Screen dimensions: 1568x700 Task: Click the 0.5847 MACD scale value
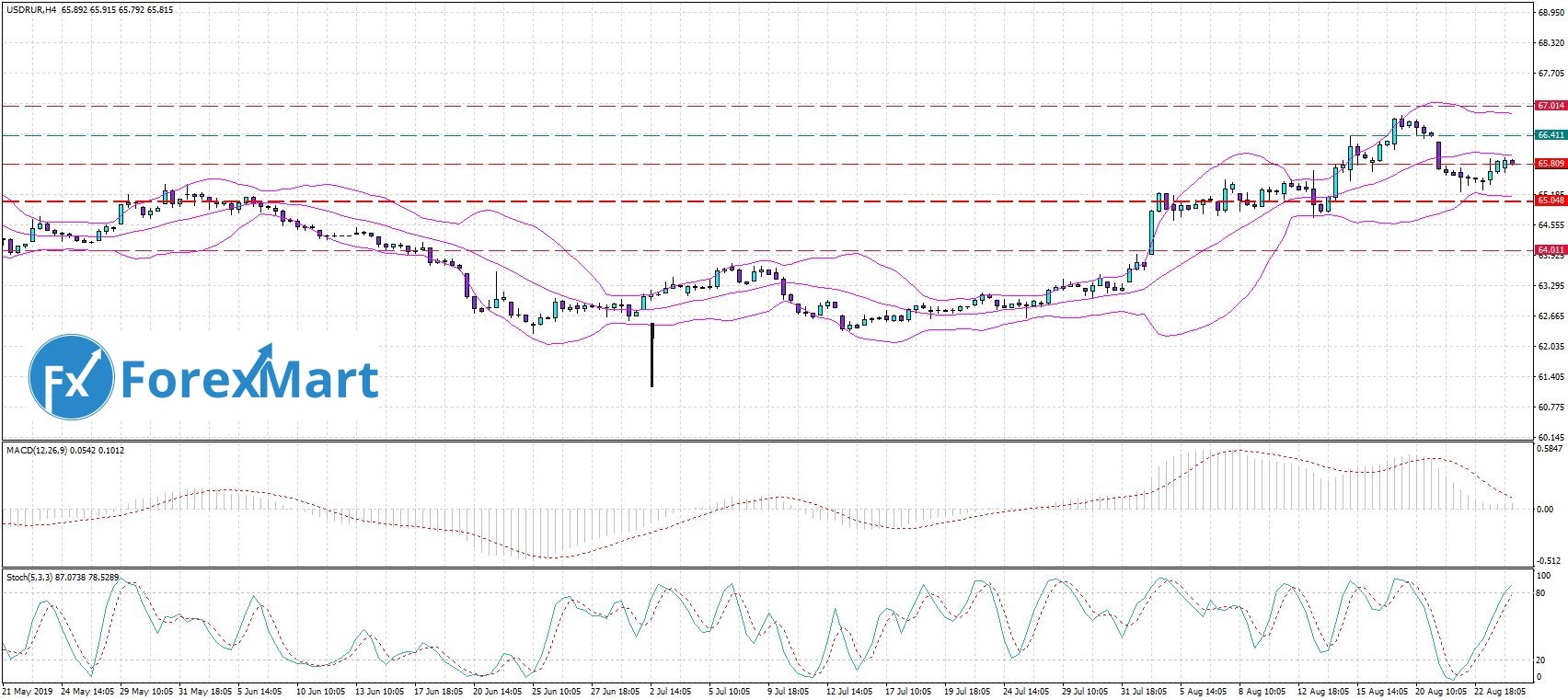(1550, 449)
